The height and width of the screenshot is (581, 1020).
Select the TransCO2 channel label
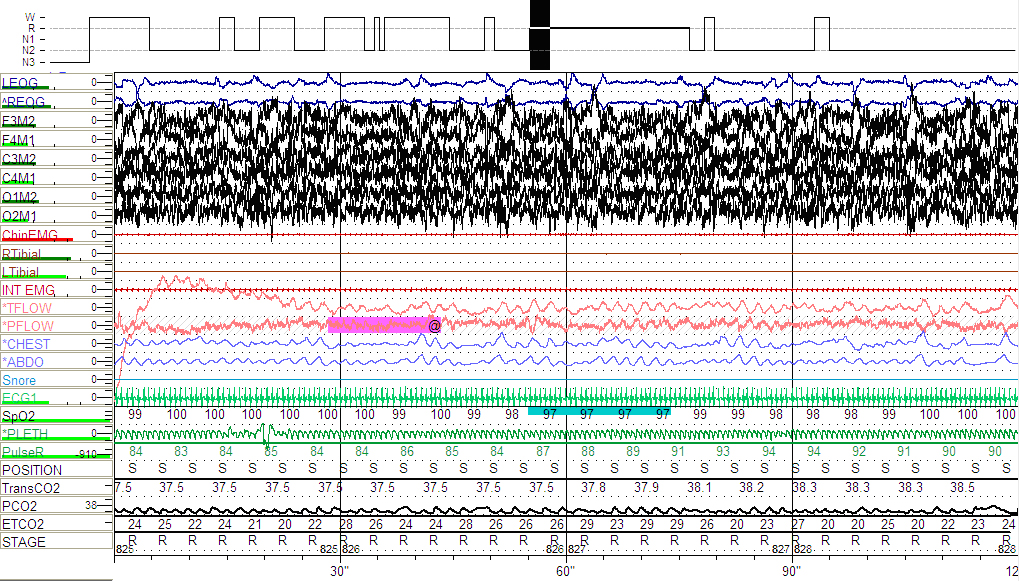pos(30,488)
